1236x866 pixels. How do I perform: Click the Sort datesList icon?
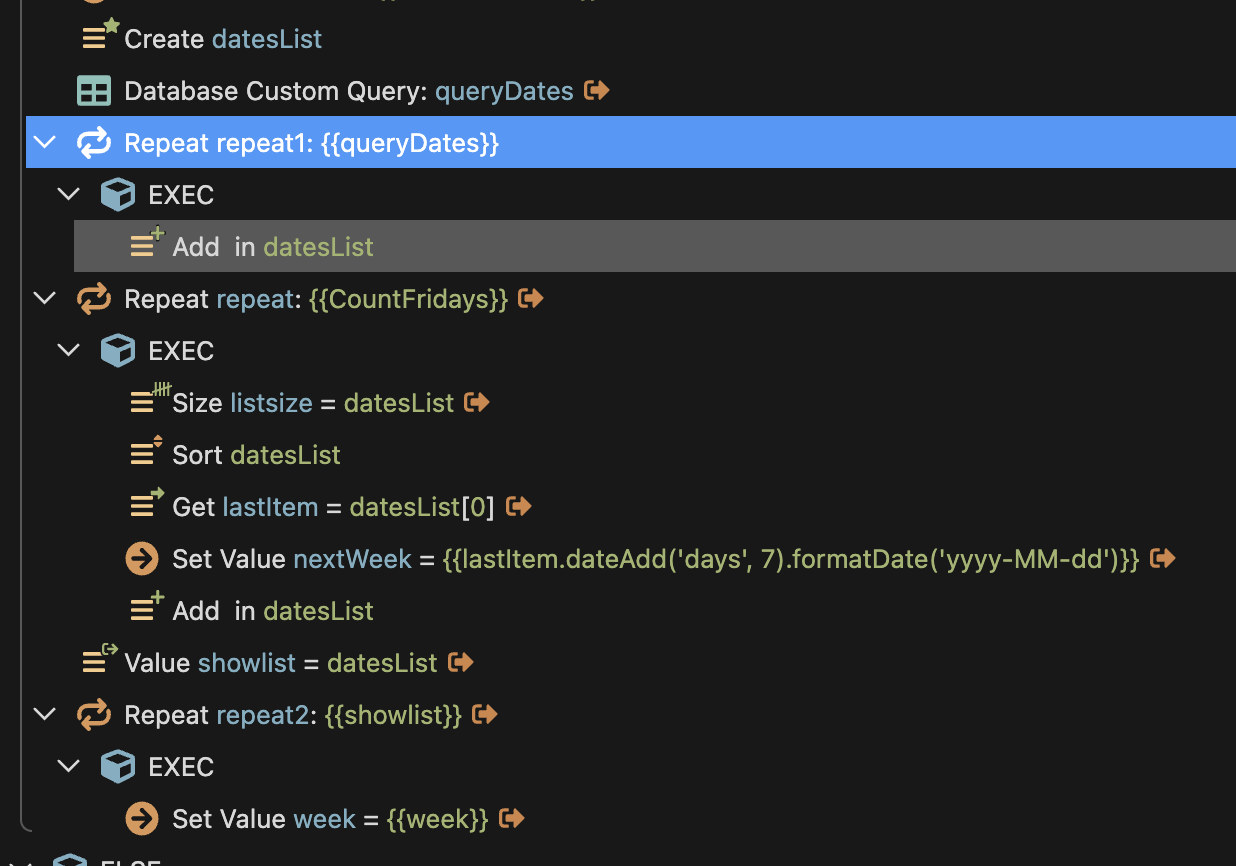[146, 454]
